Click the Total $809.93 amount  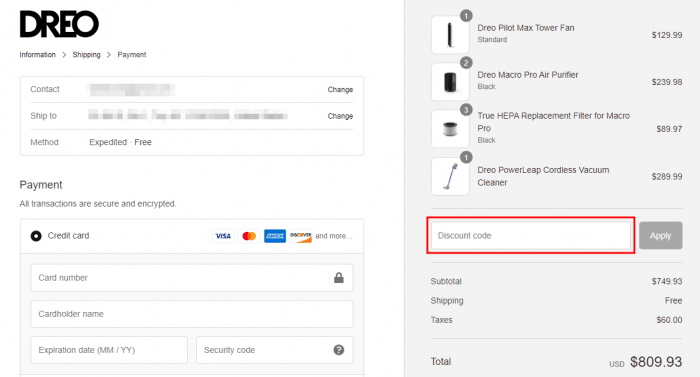pos(656,362)
